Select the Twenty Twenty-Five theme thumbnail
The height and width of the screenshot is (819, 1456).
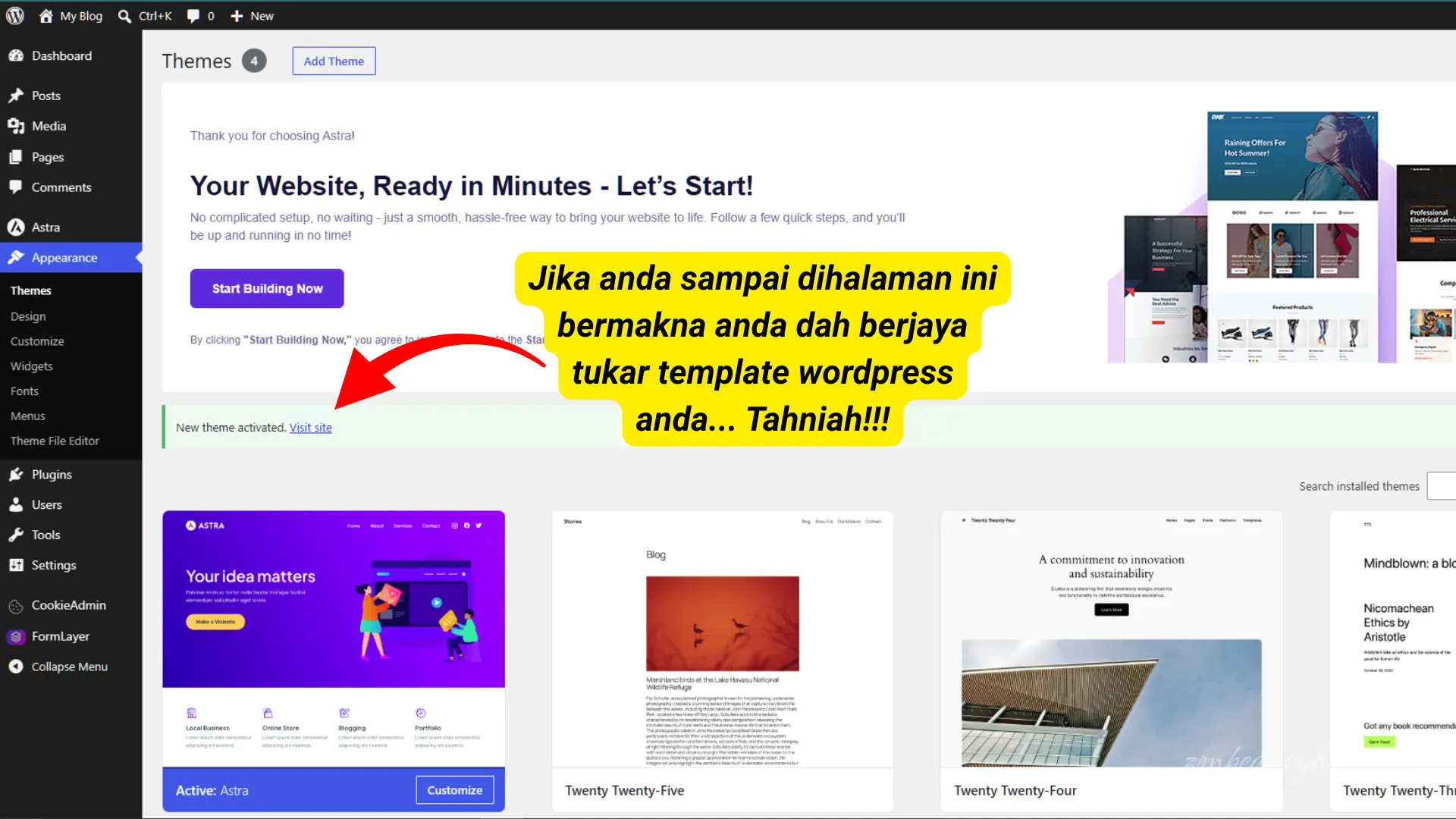(x=723, y=639)
